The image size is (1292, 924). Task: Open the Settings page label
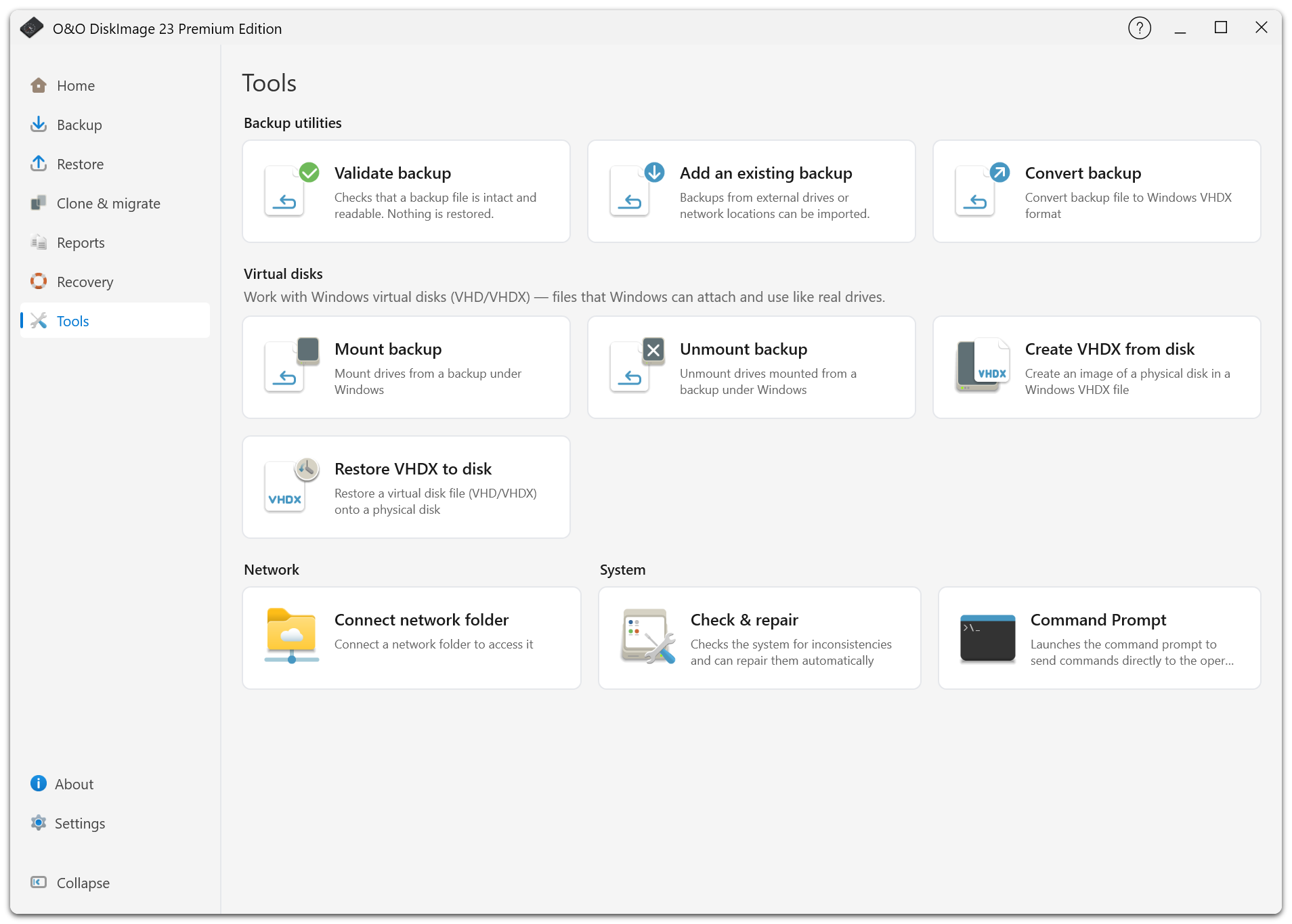tap(80, 824)
